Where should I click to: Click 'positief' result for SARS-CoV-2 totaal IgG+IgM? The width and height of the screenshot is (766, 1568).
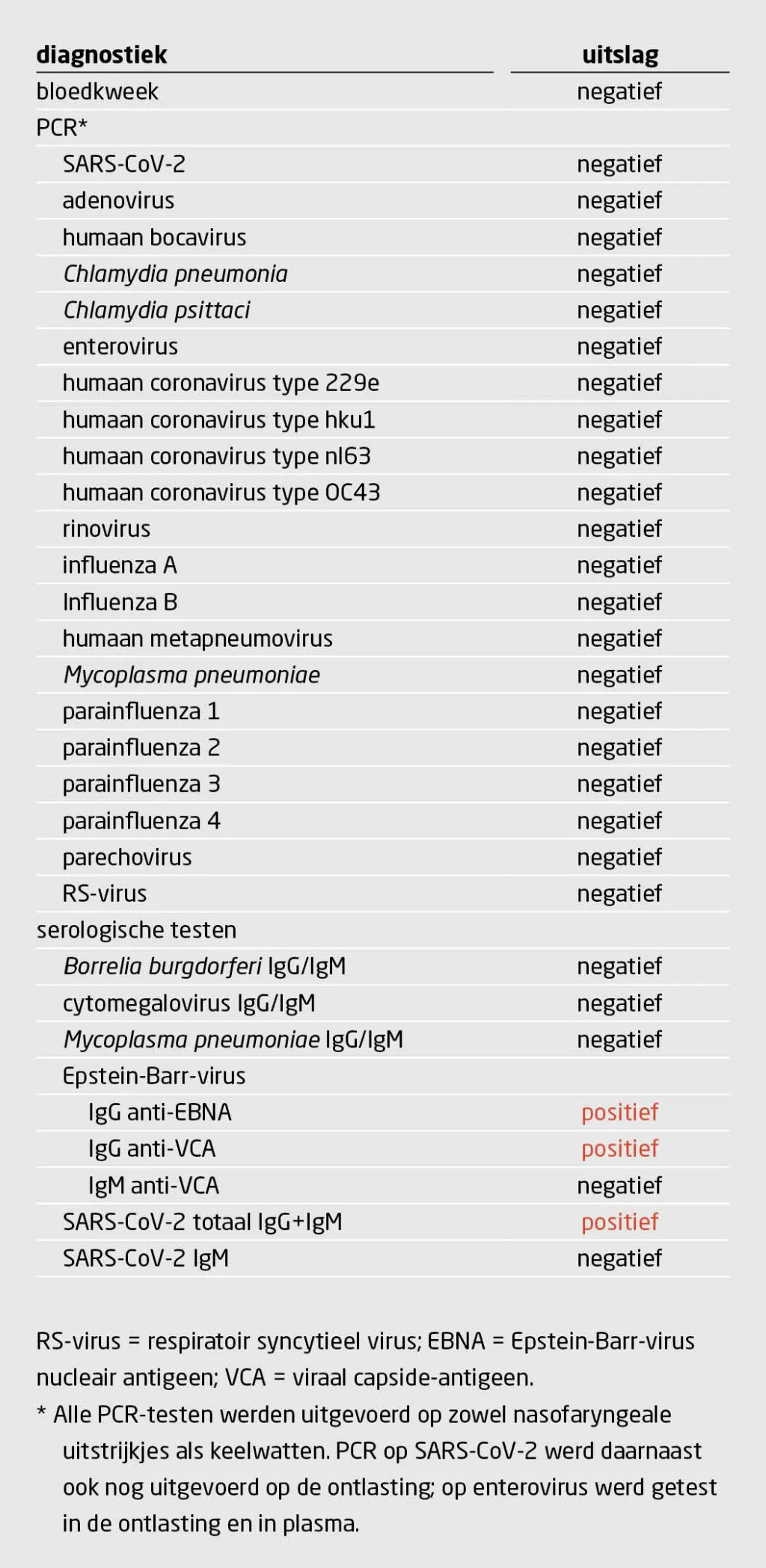tap(620, 1222)
